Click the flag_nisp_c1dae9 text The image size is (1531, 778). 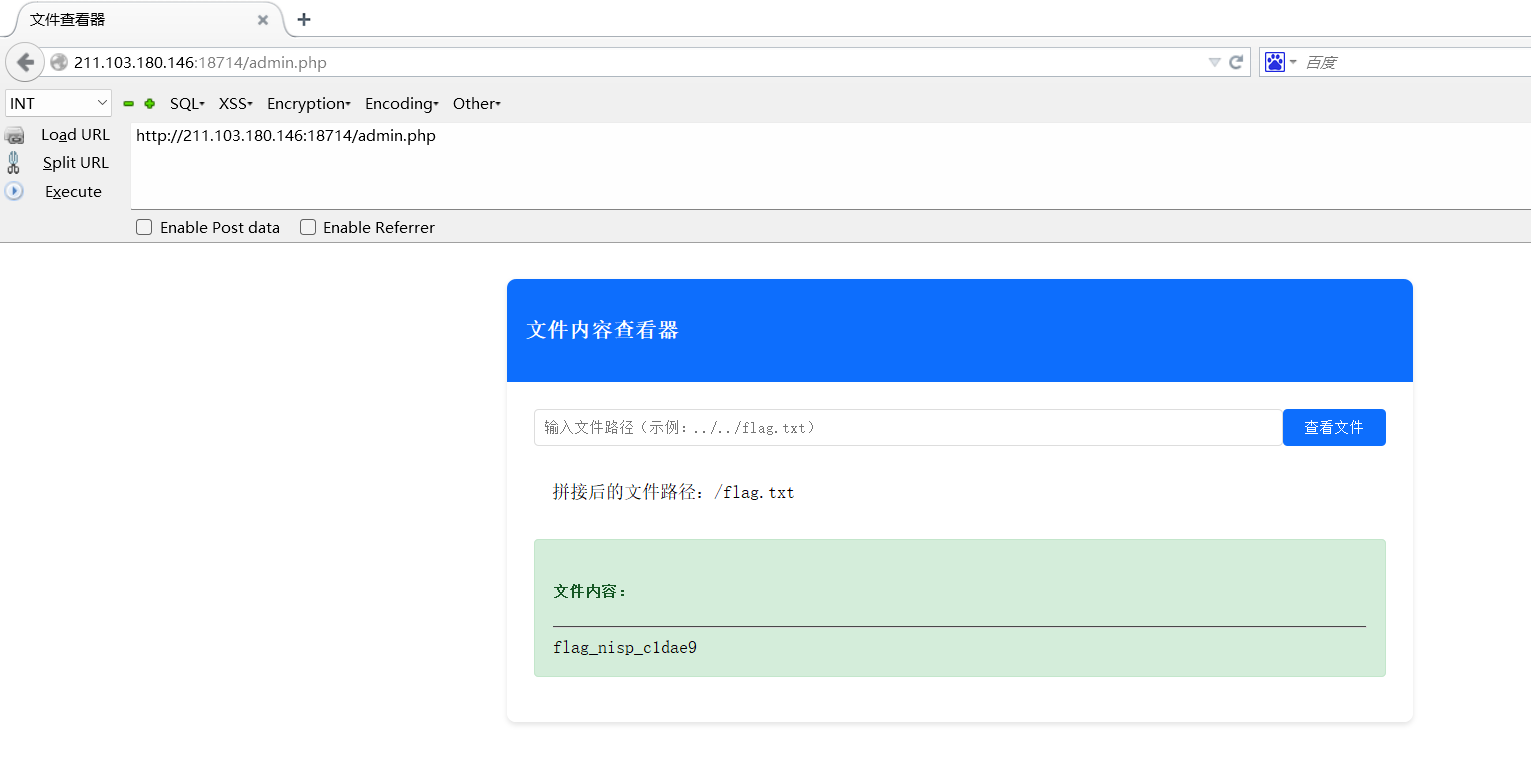pyautogui.click(x=625, y=648)
